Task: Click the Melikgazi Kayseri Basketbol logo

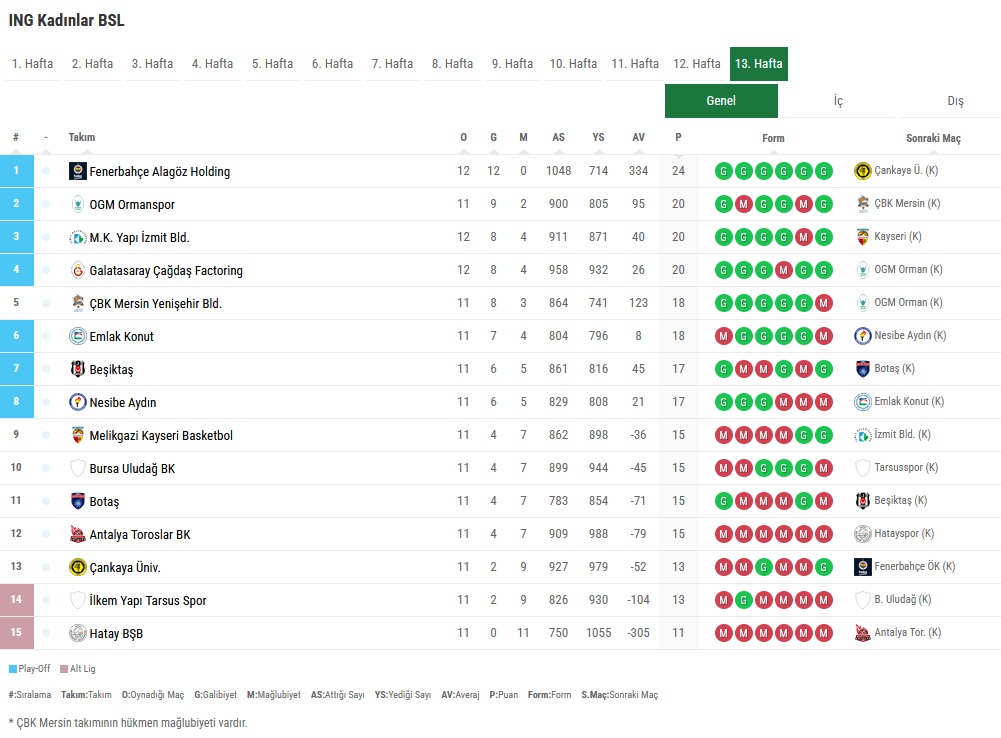Action: point(77,435)
